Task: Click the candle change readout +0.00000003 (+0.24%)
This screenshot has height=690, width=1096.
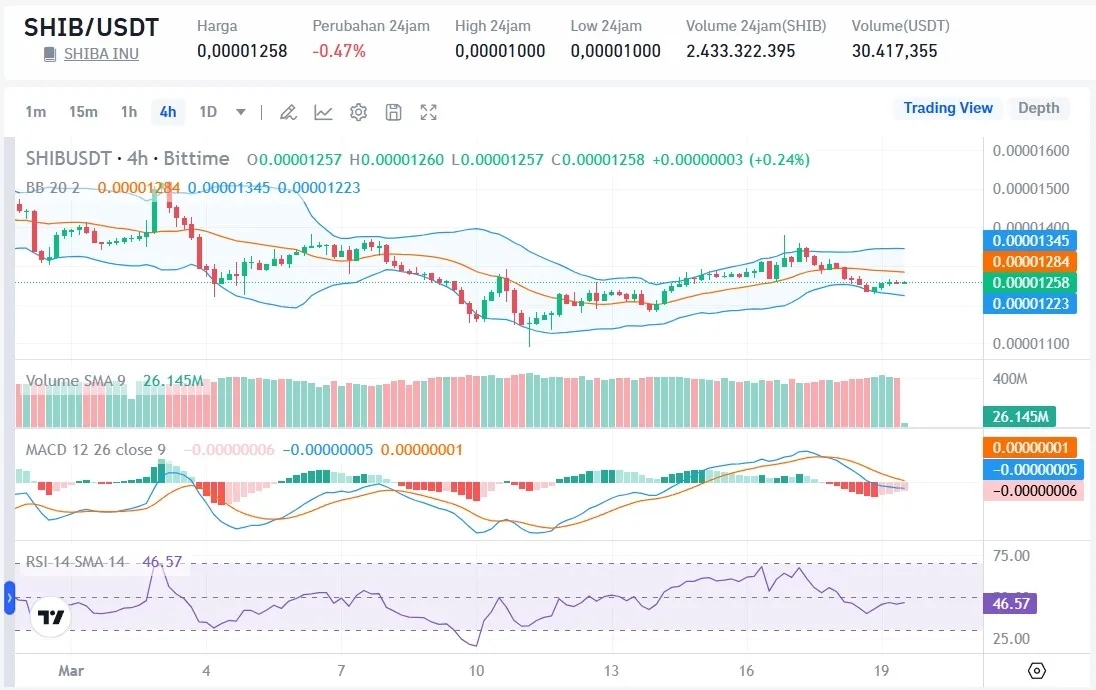Action: pyautogui.click(x=731, y=159)
